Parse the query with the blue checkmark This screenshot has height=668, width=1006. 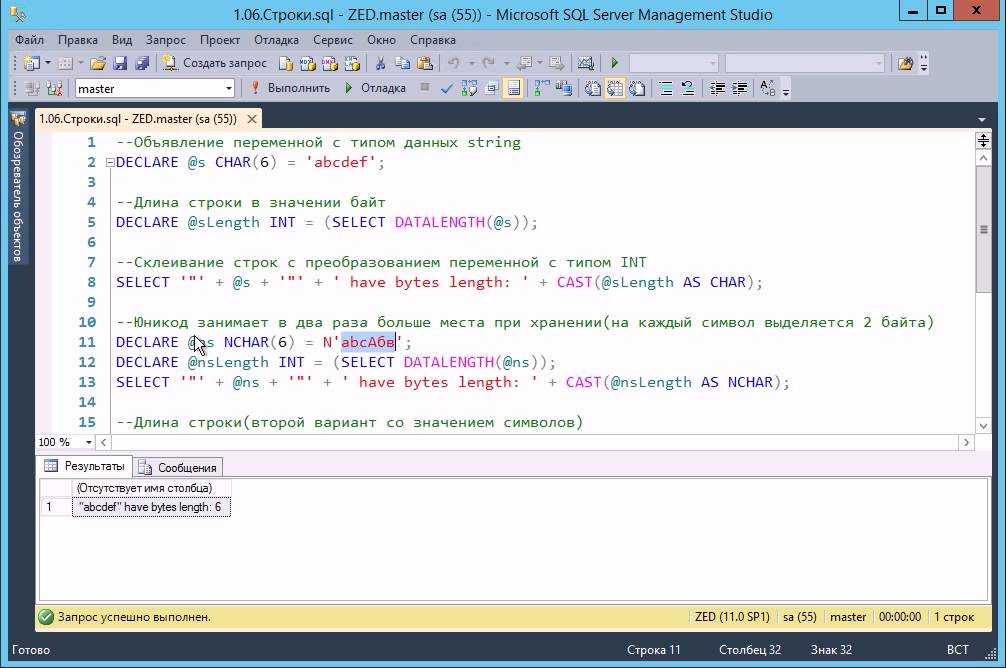point(447,89)
